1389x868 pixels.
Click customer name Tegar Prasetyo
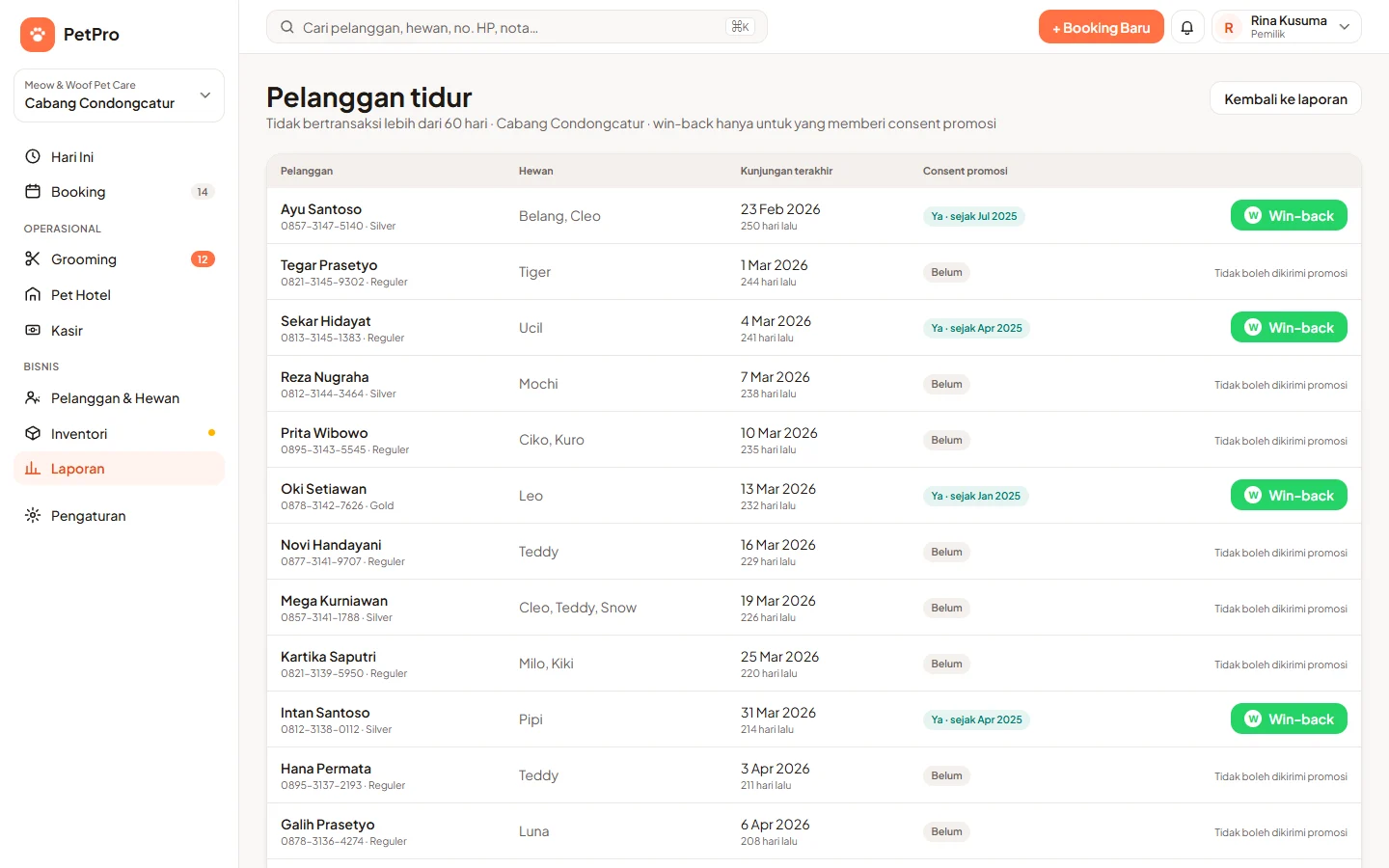click(x=329, y=265)
